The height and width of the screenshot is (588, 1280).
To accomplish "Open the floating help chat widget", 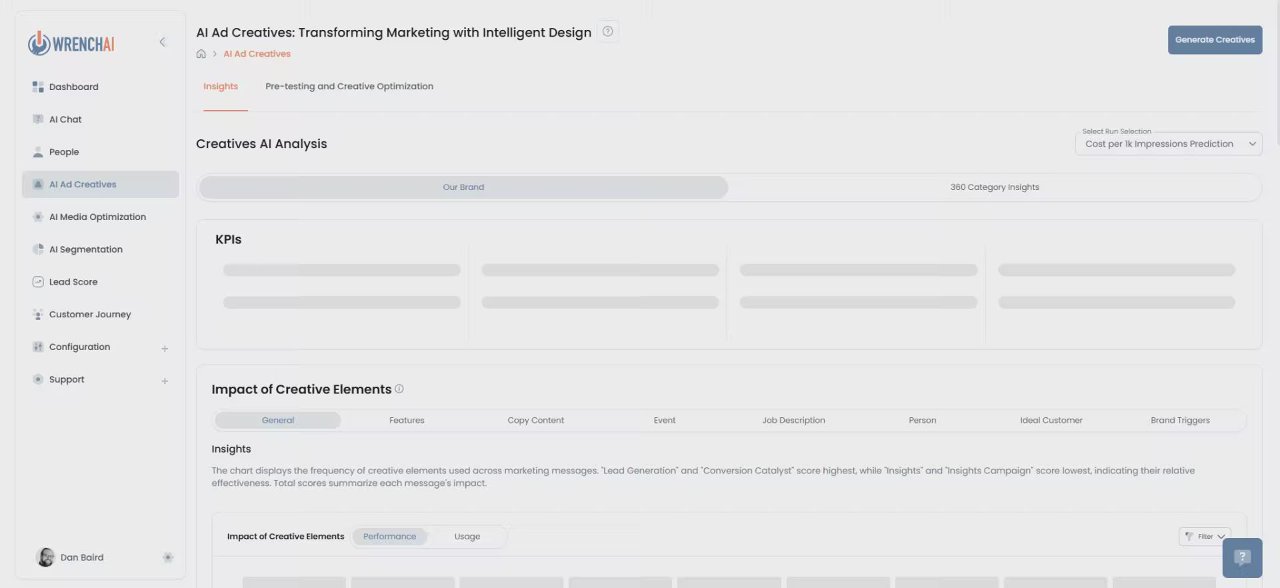I will (x=1242, y=557).
